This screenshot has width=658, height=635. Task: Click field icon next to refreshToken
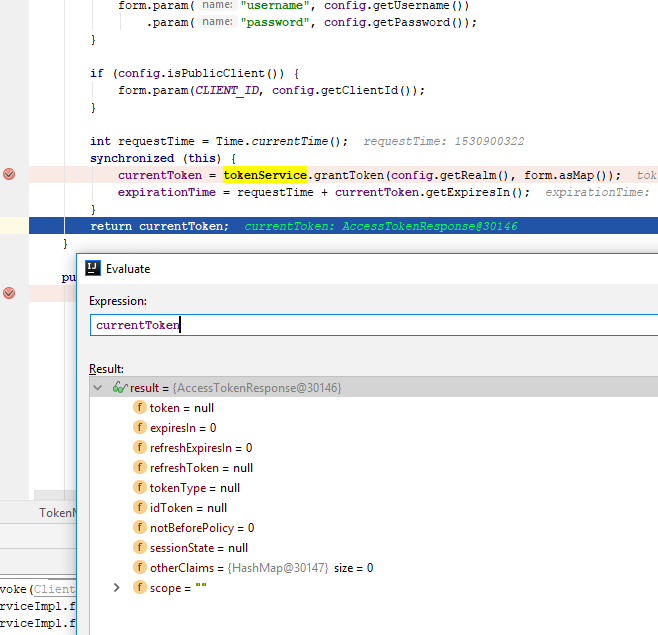point(140,467)
